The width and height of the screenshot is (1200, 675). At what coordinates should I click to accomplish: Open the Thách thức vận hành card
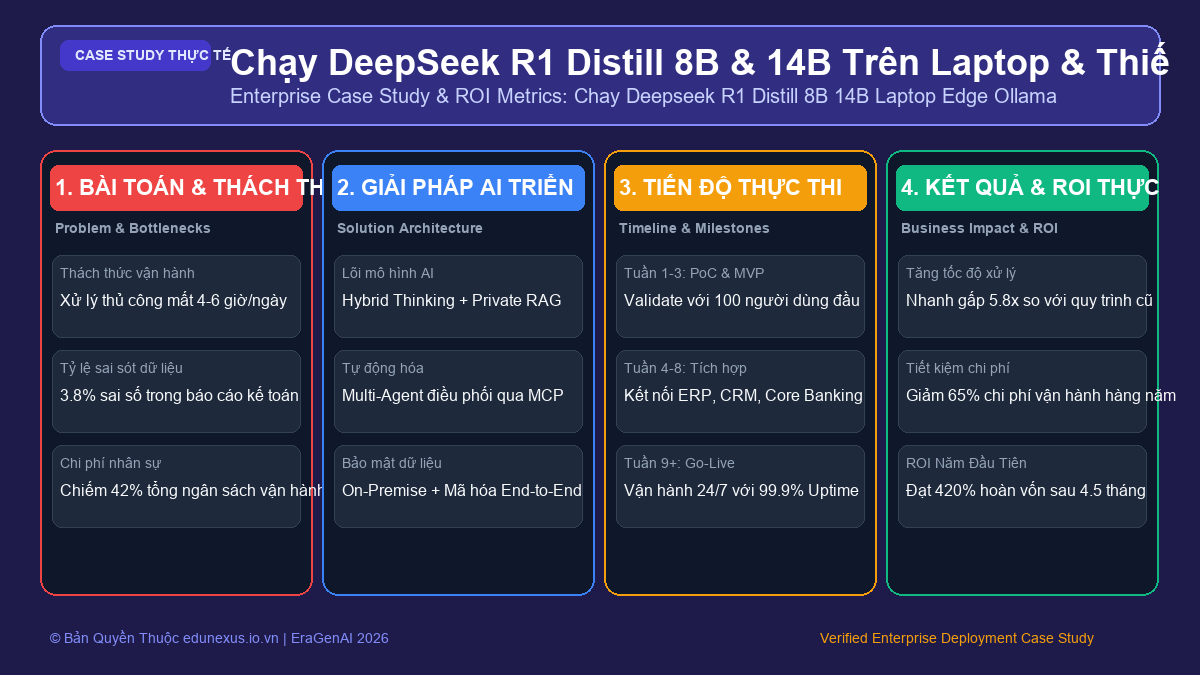click(176, 296)
